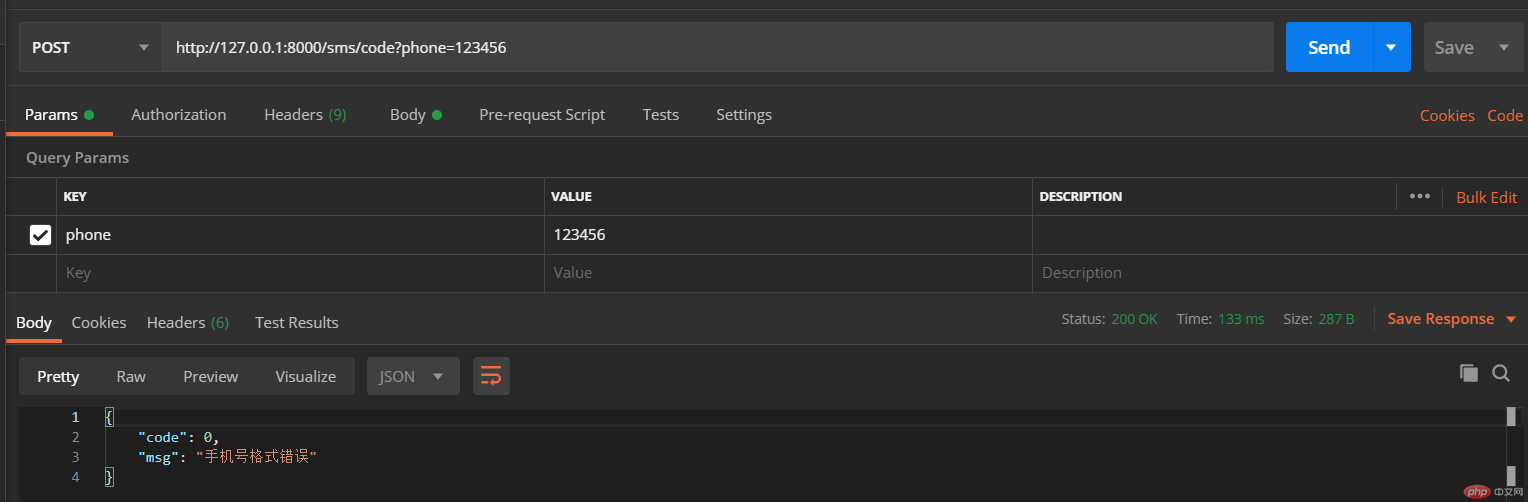The height and width of the screenshot is (502, 1528).
Task: Open the Cookies link
Action: 1446,115
